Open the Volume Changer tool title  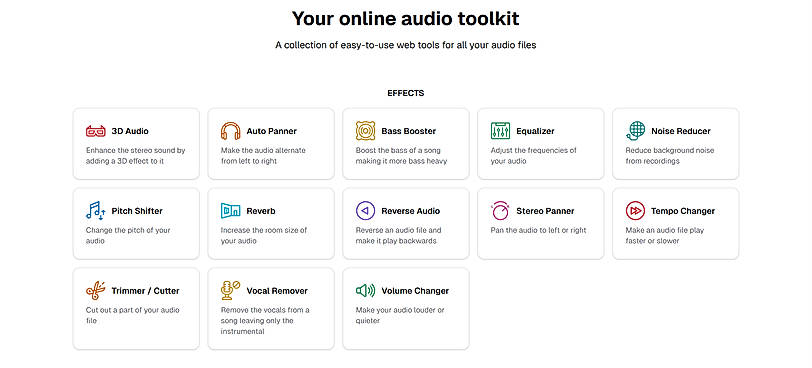coord(415,291)
